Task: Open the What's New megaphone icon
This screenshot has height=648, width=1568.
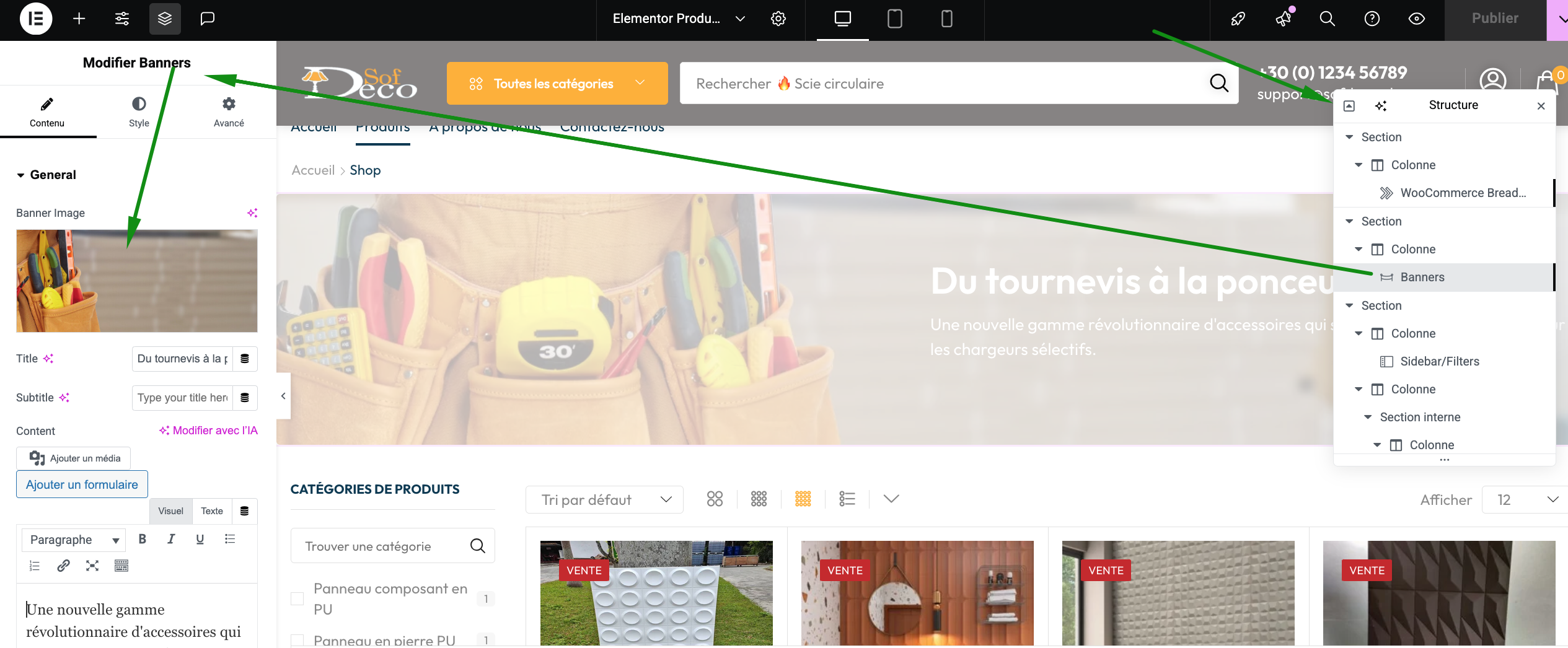Action: click(x=1283, y=19)
